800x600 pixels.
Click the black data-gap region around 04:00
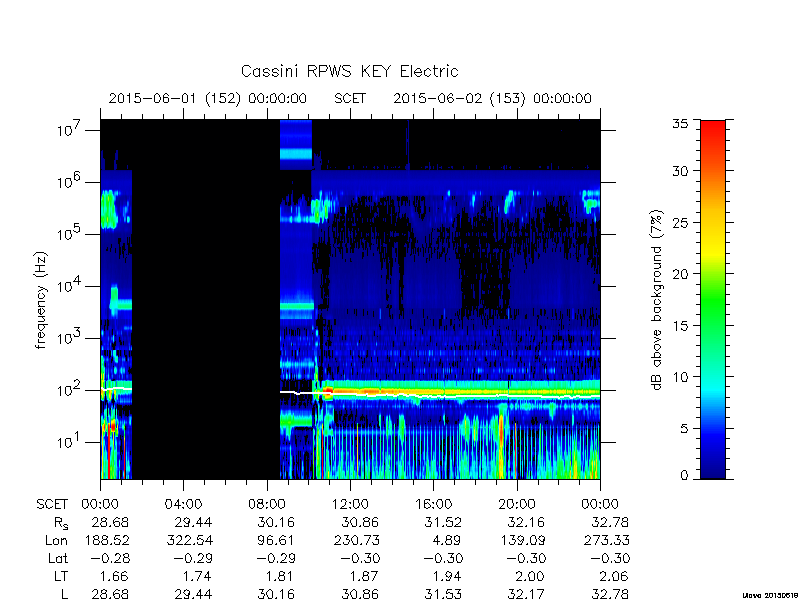(206, 299)
